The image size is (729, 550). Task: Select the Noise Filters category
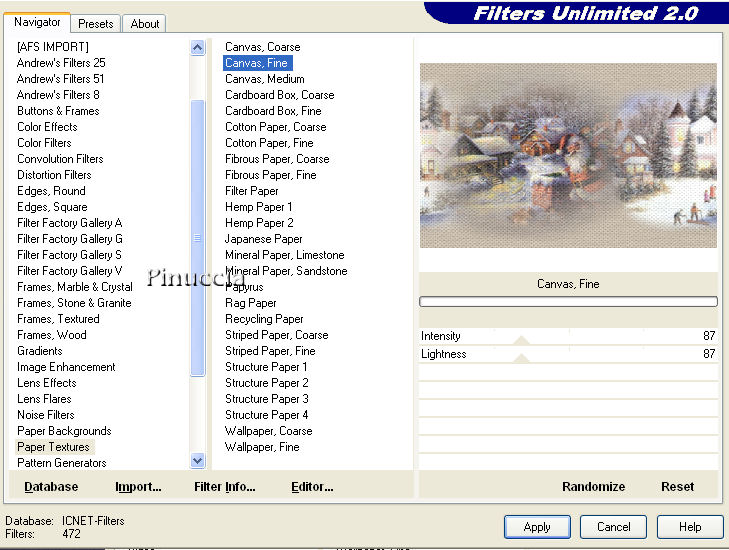46,415
